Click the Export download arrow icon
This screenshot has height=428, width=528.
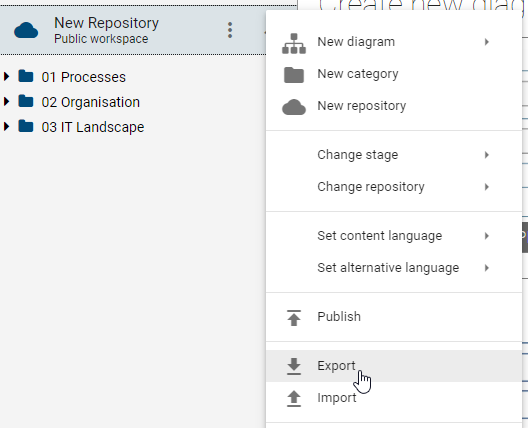[x=294, y=366]
